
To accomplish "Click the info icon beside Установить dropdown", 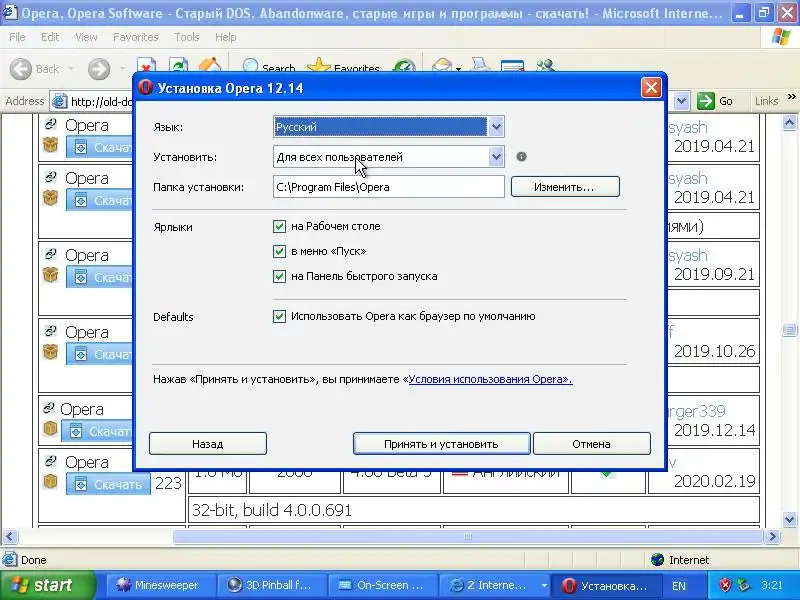I will pos(521,157).
